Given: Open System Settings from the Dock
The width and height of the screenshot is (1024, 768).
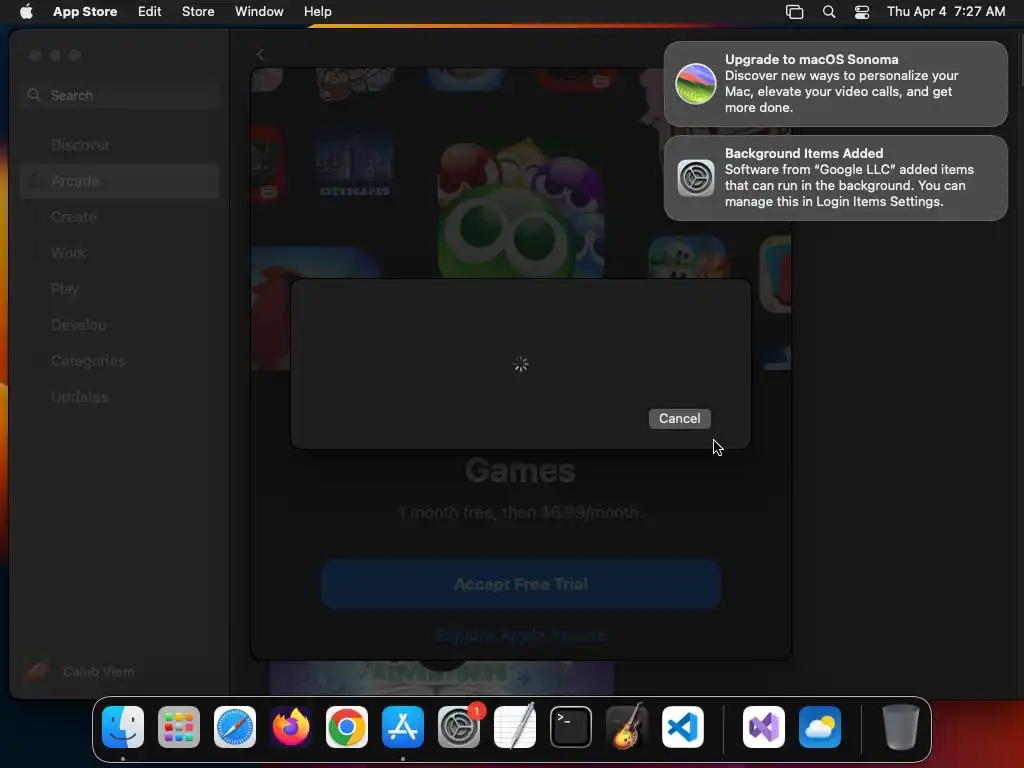Looking at the screenshot, I should pos(459,727).
